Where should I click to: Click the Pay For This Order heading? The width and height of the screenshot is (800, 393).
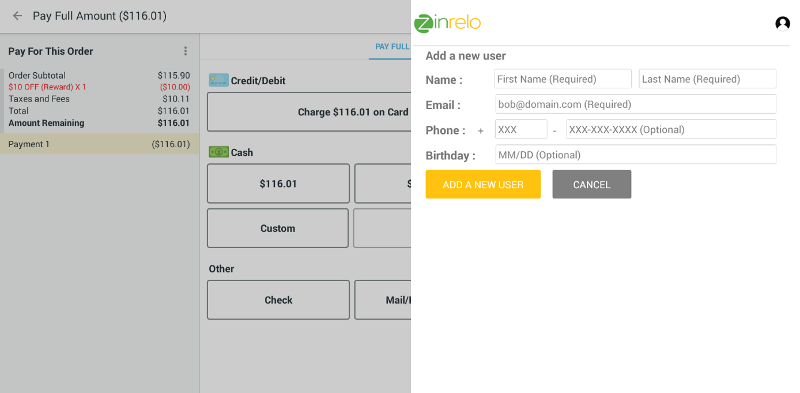pyautogui.click(x=51, y=51)
